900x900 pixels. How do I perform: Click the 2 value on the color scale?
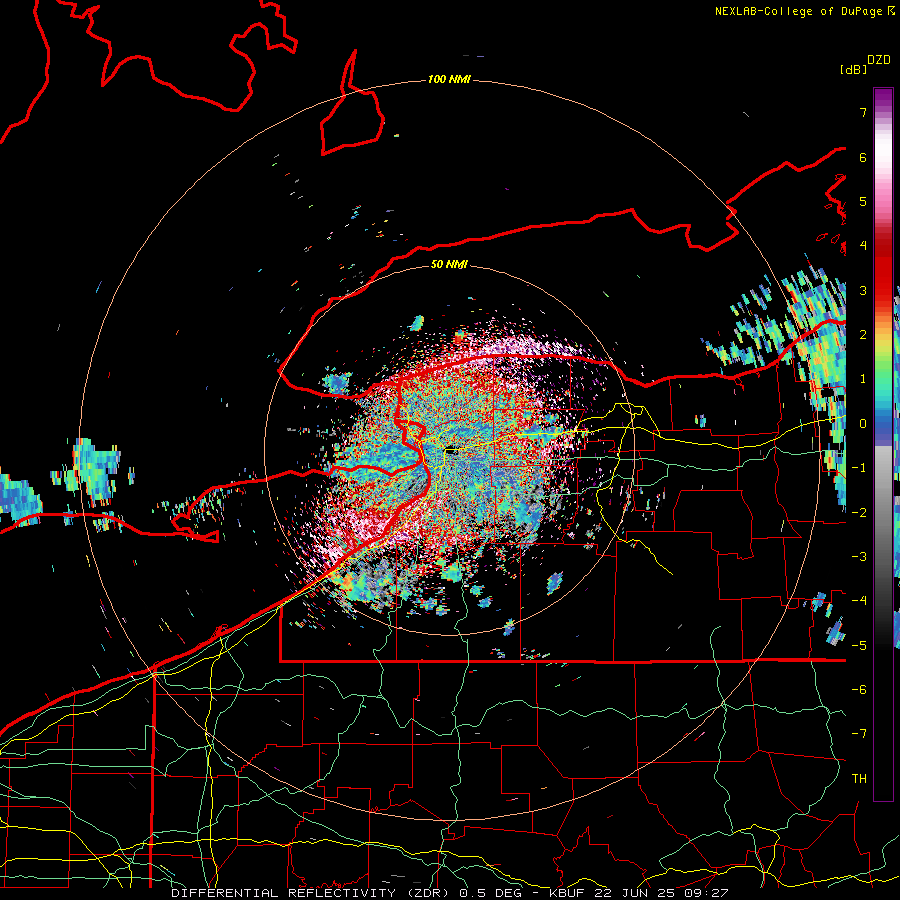coord(863,335)
